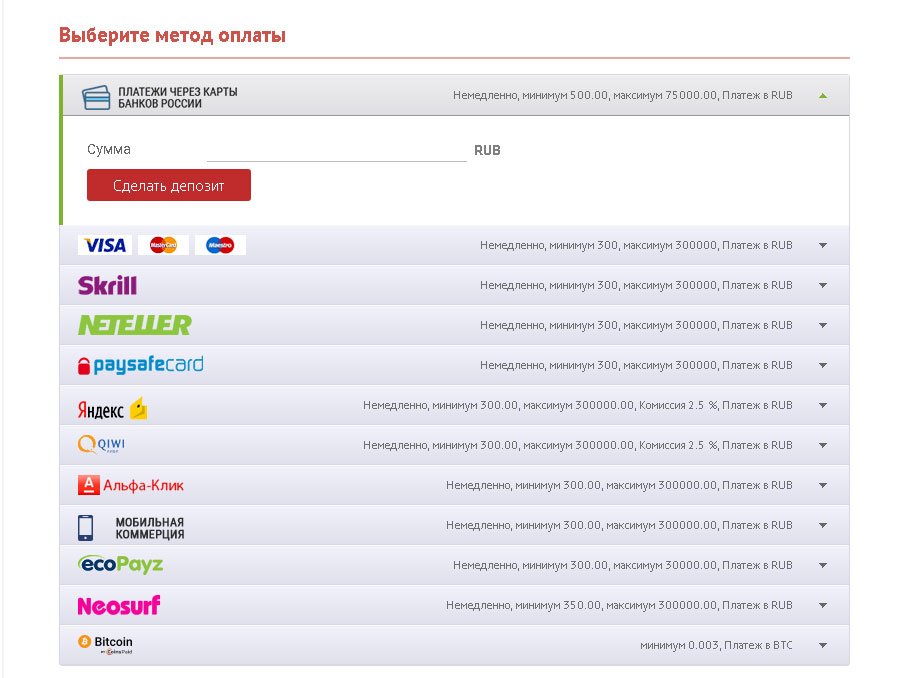The image size is (904, 678).
Task: Click the Сумма field label
Action: click(109, 149)
